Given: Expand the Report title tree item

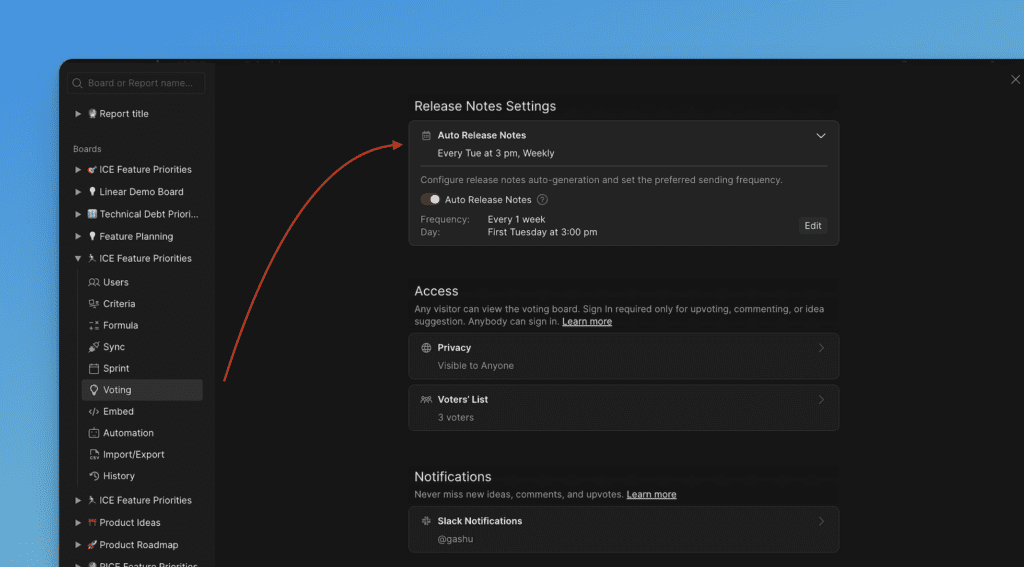Looking at the screenshot, I should coord(78,114).
